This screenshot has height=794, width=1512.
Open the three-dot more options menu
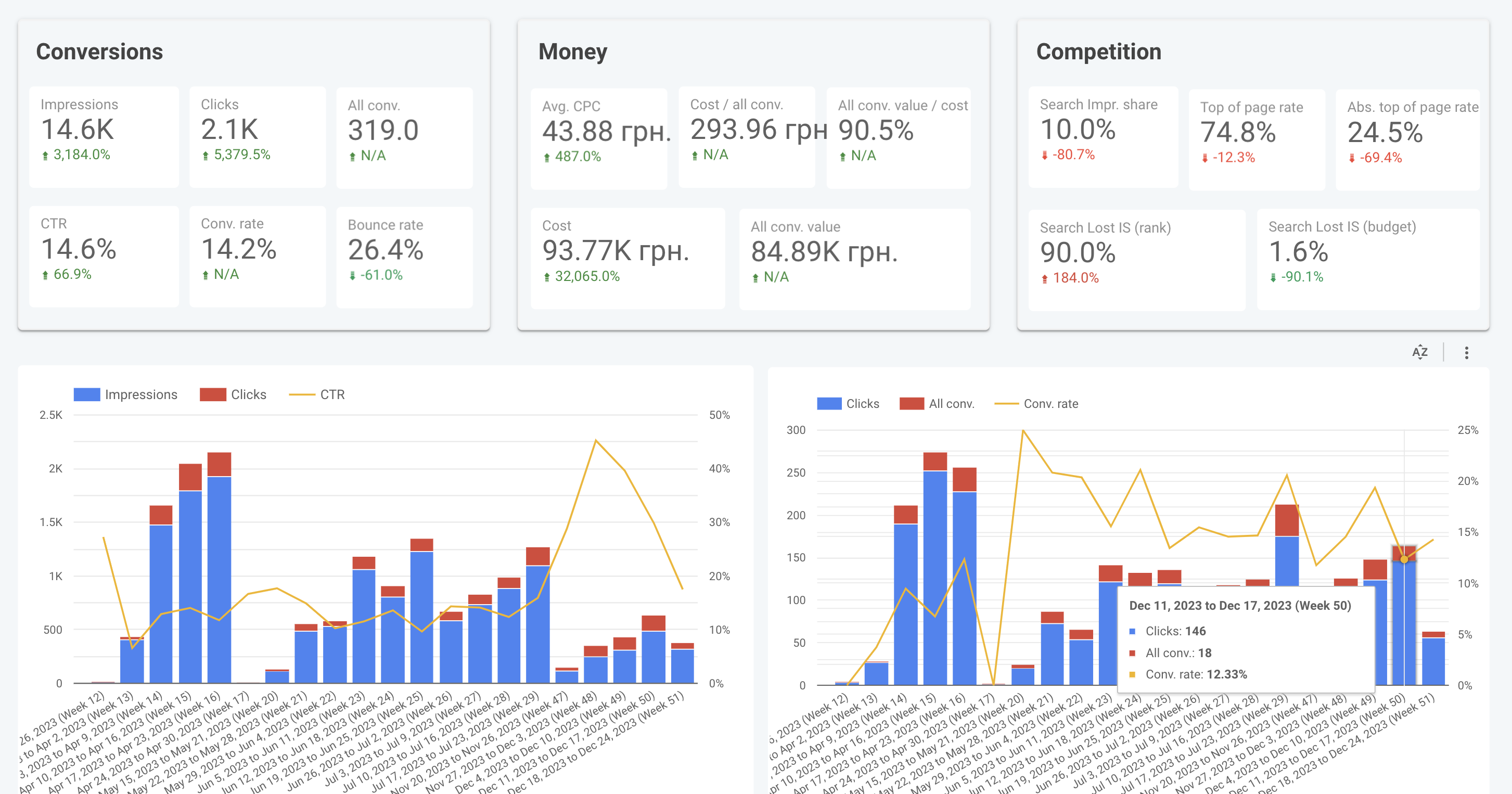coord(1466,353)
